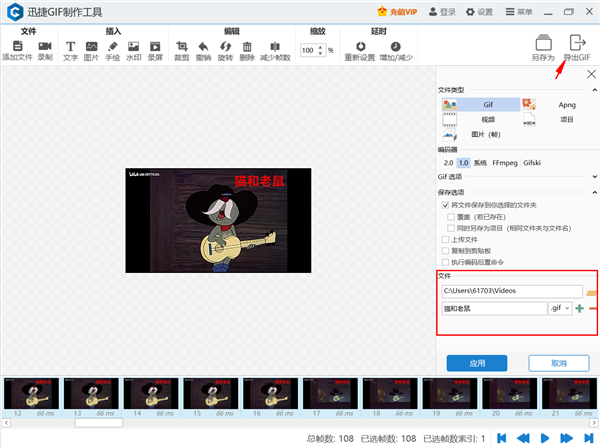
Task: Choose encoder 2.0
Action: click(x=448, y=163)
